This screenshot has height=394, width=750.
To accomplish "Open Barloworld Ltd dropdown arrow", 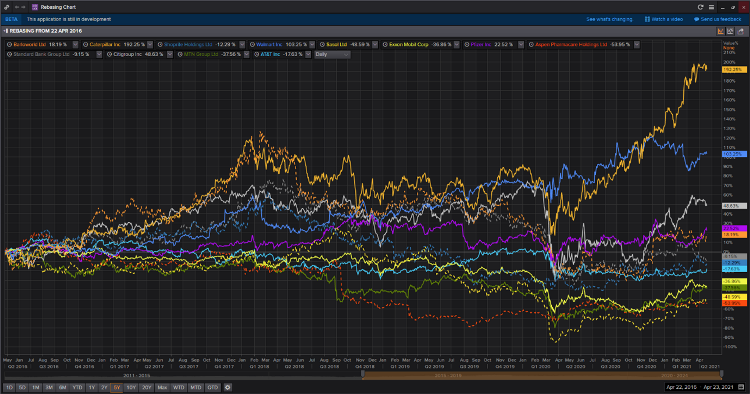I will pyautogui.click(x=75, y=44).
